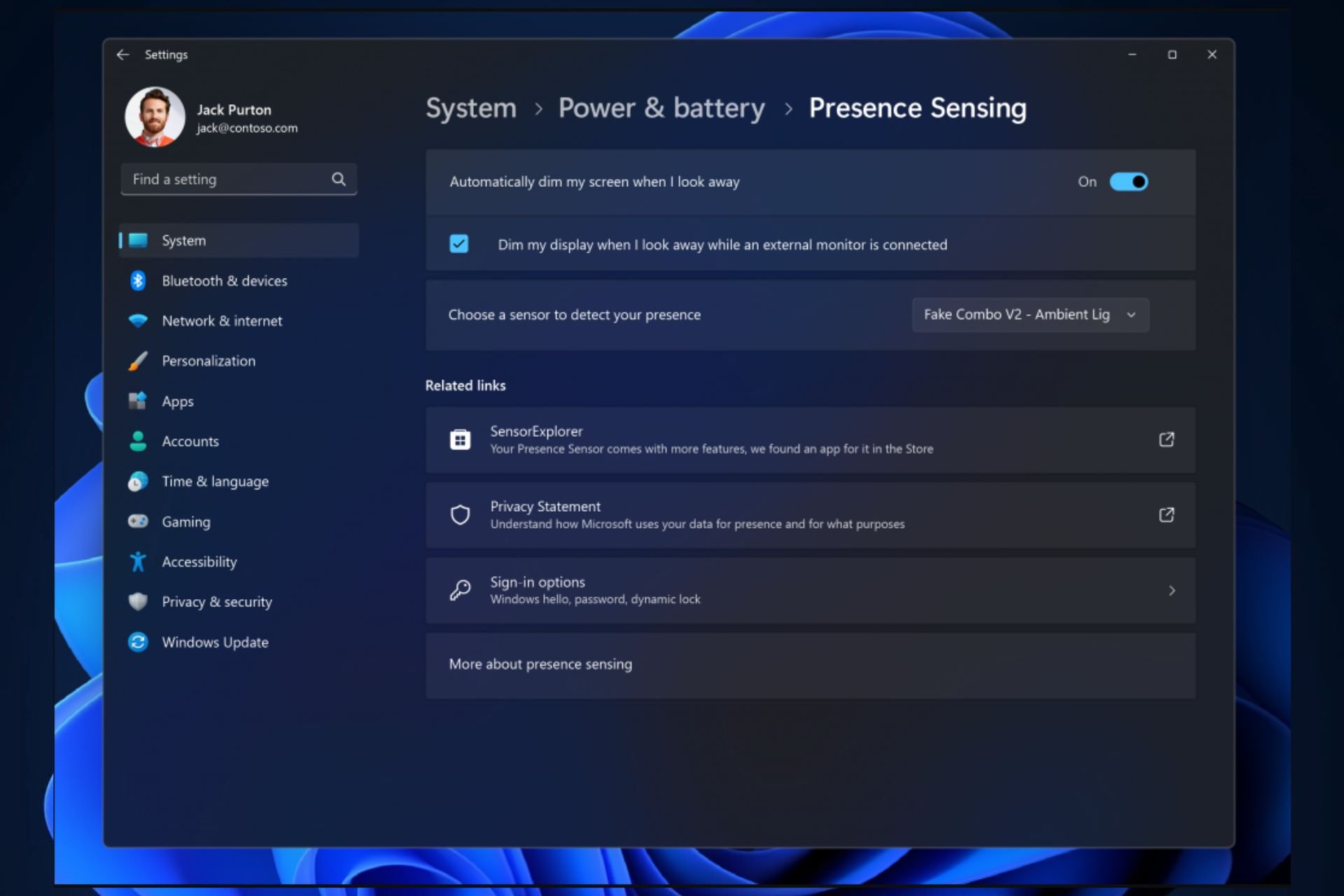Click the Gaming controller icon
The height and width of the screenshot is (896, 1344).
pyautogui.click(x=137, y=521)
